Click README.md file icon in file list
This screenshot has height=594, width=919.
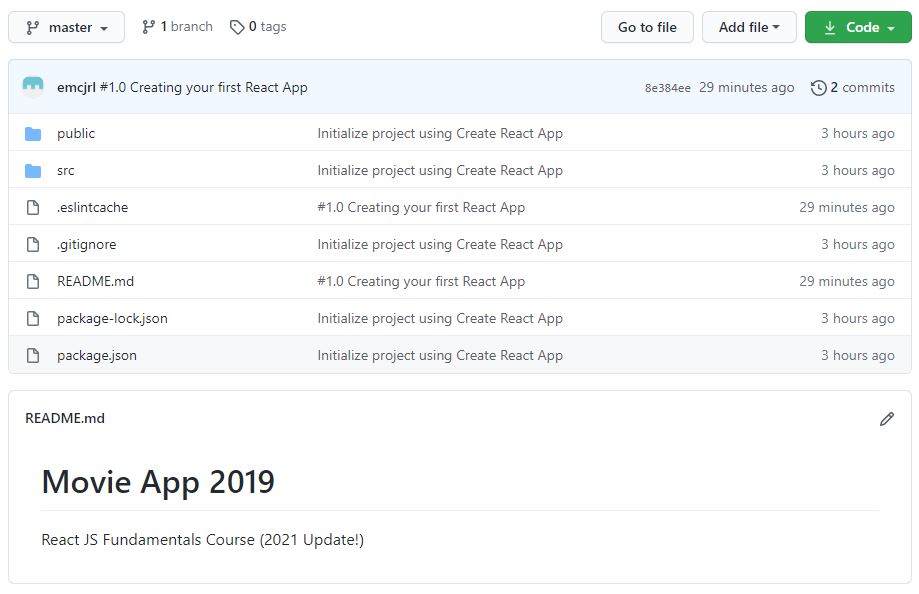[33, 281]
